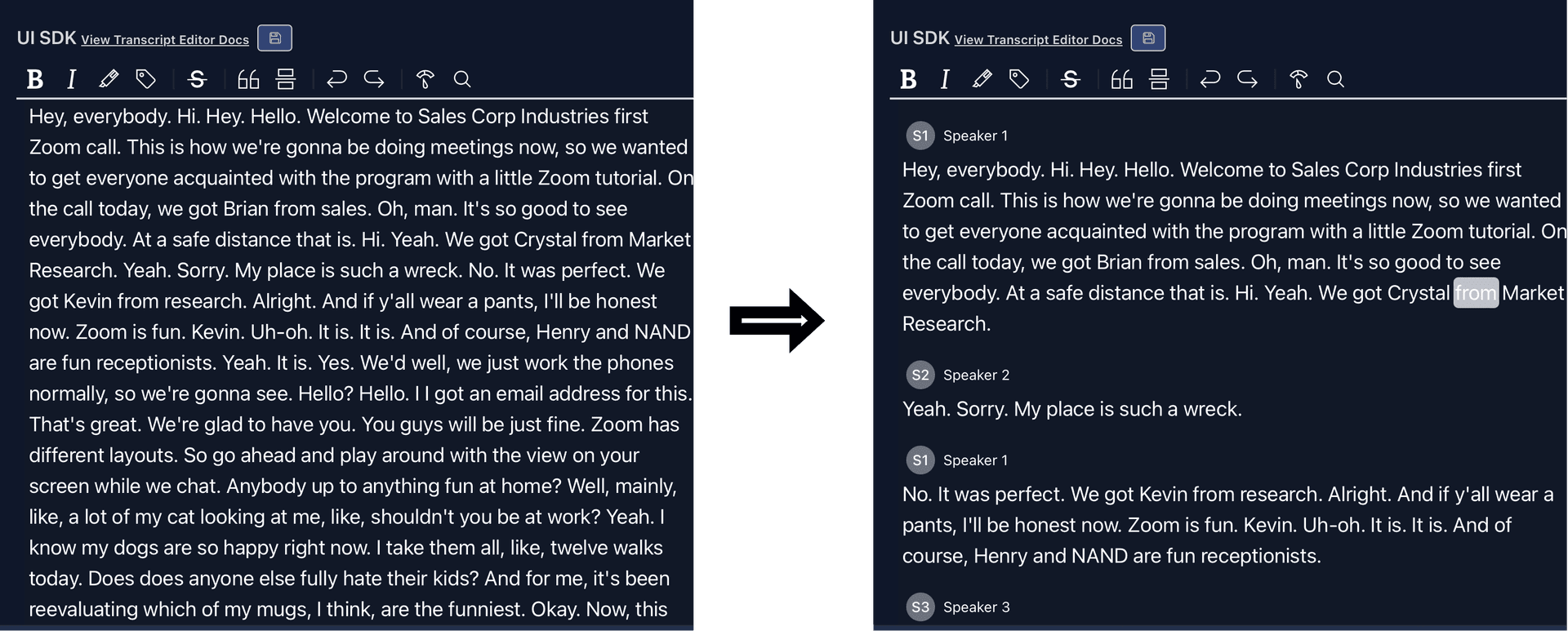Image resolution: width=1568 pixels, height=631 pixels.
Task: Open View Transcript Editor Docs link on left
Action: coord(165,40)
